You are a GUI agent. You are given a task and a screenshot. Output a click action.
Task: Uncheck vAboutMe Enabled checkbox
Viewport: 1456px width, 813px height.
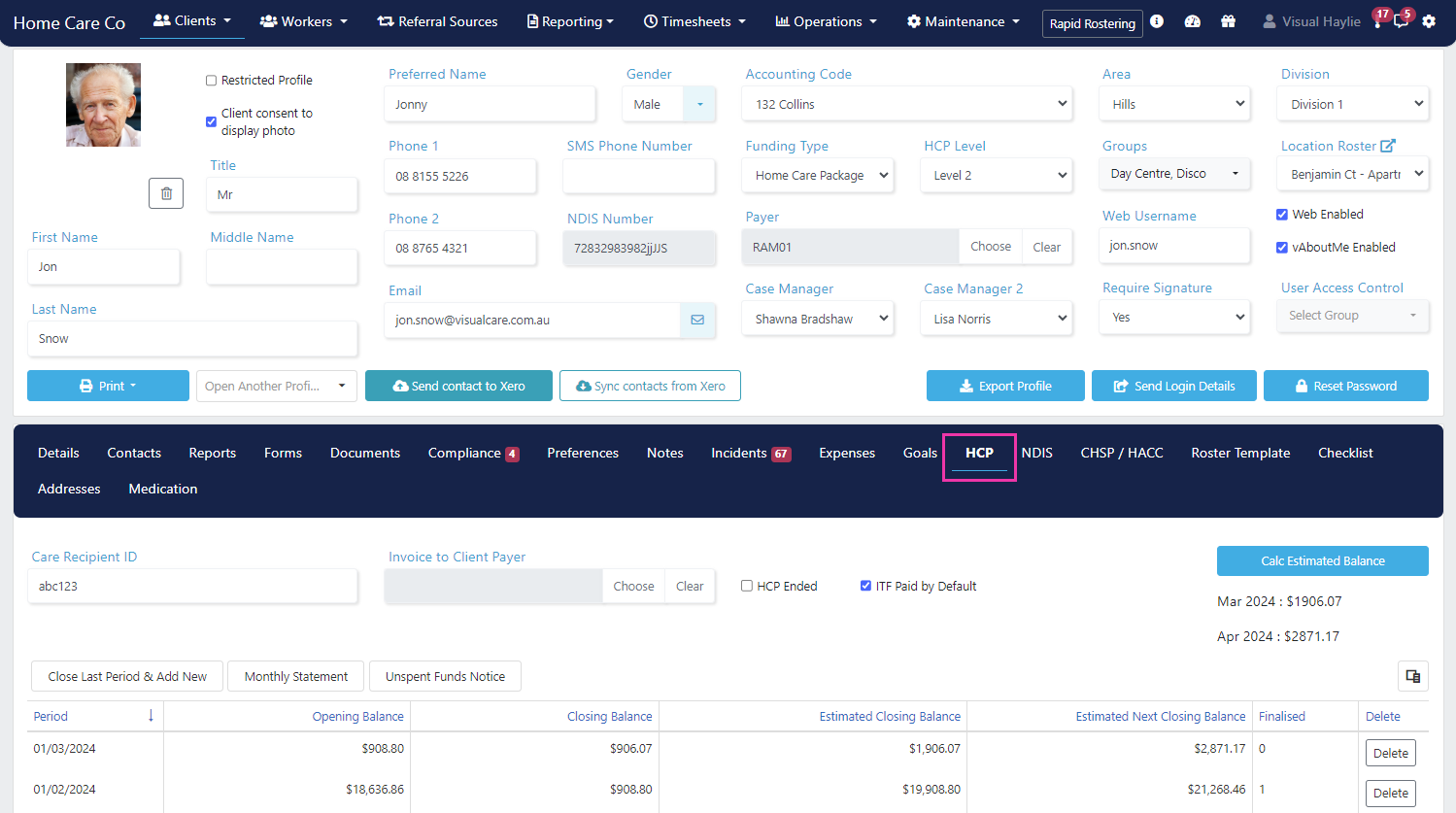coord(1282,248)
